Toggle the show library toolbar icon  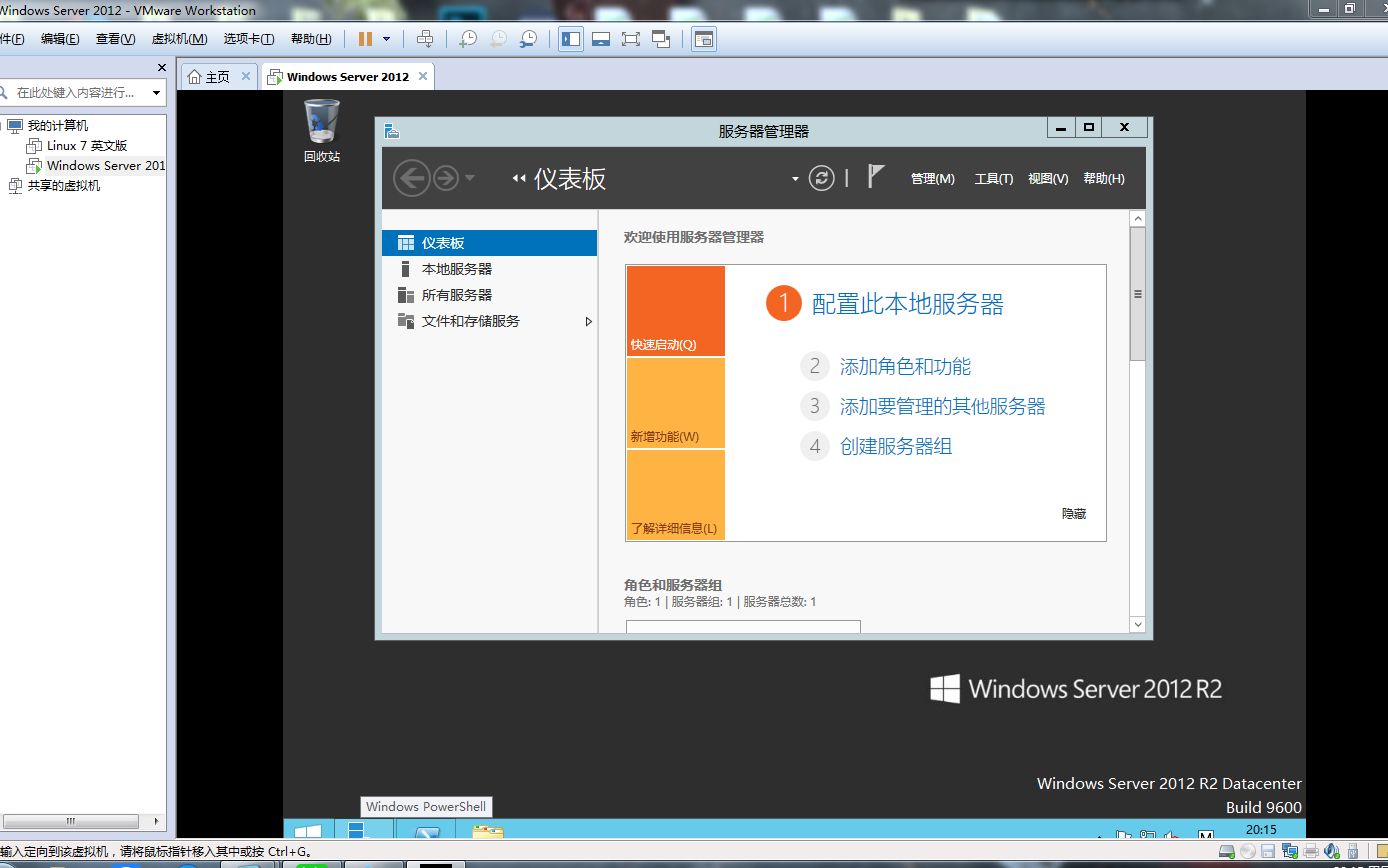[571, 39]
